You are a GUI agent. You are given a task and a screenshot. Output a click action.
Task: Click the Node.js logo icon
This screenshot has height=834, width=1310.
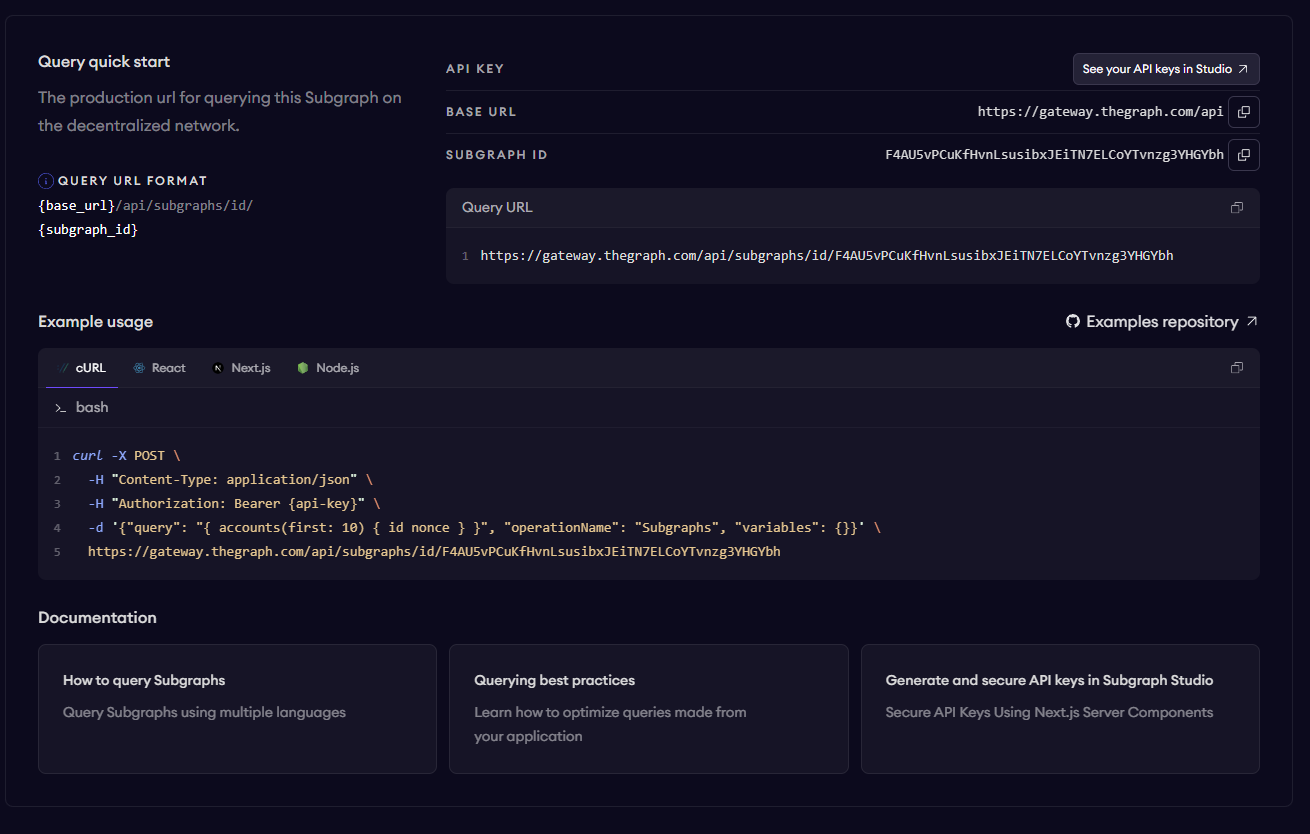[x=303, y=368]
